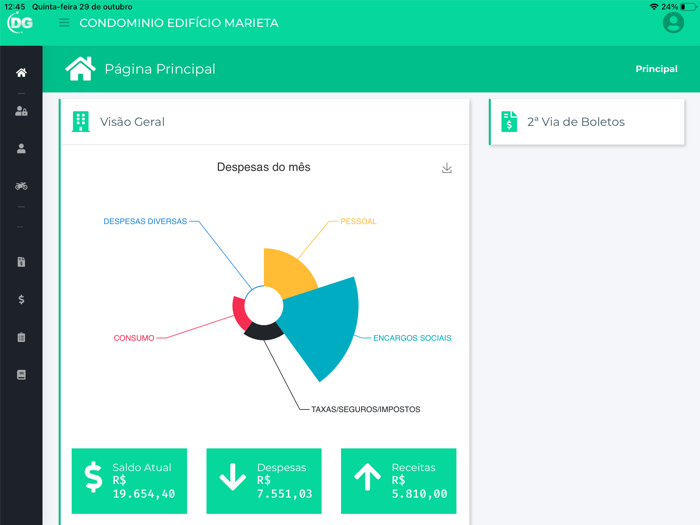Open the hamburger menu in header
This screenshot has width=700, height=525.
pos(64,23)
